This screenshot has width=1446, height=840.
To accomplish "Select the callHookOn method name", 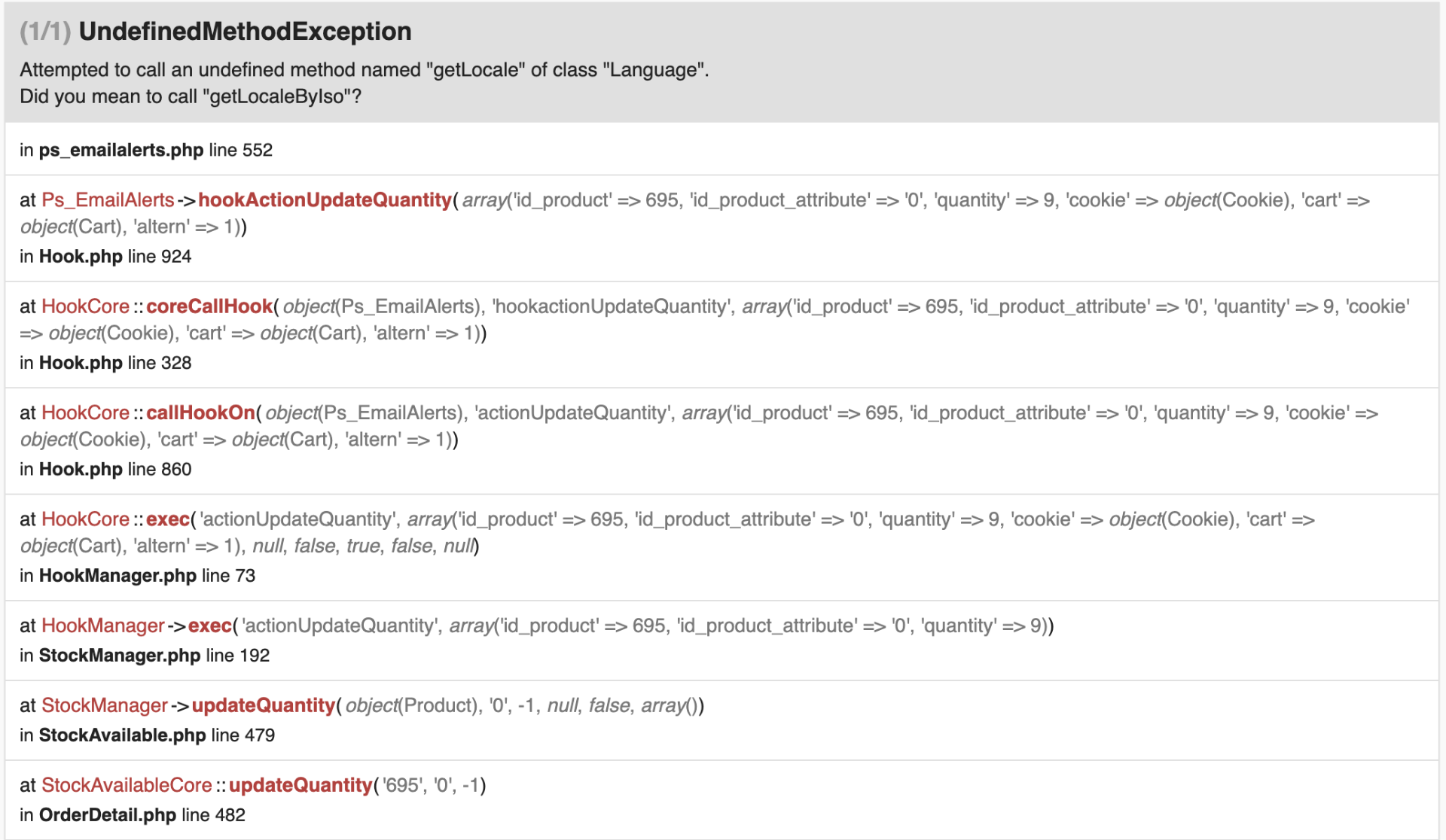I will (x=200, y=412).
